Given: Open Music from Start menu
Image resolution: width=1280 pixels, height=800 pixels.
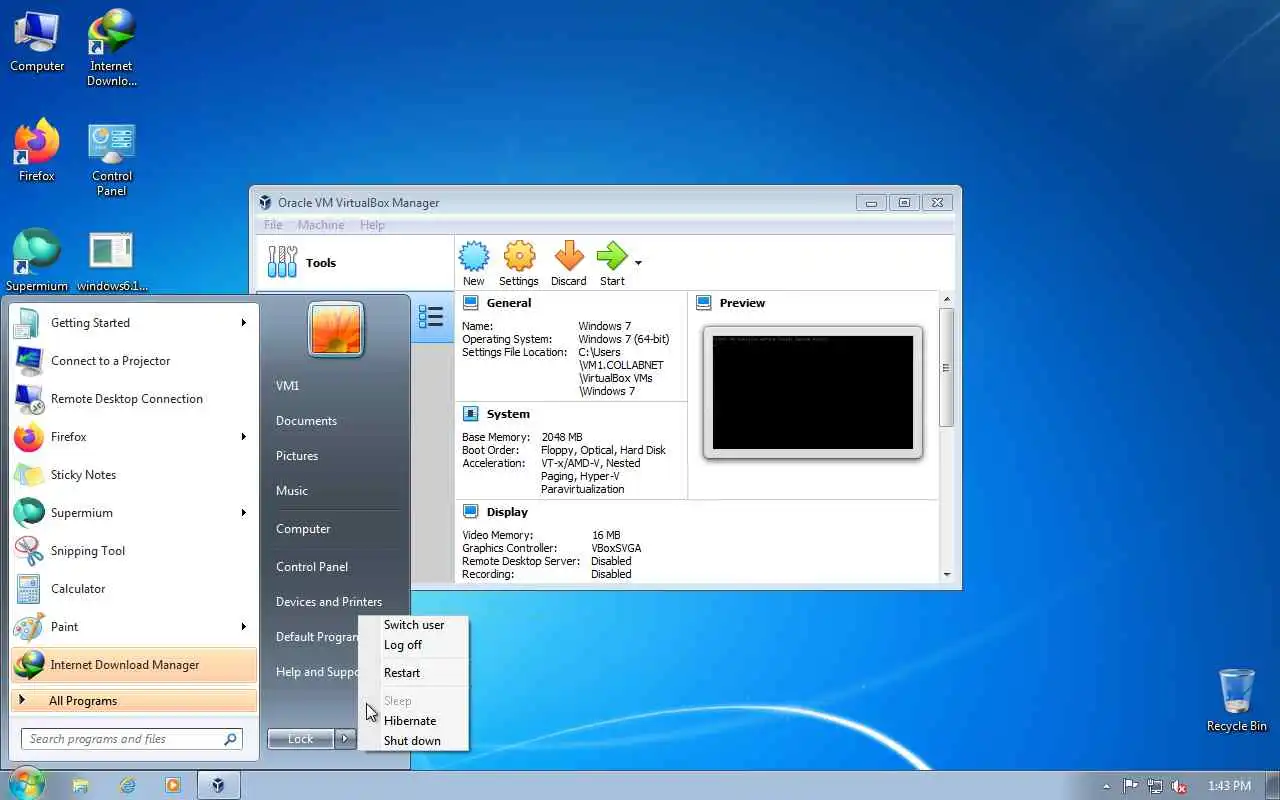Looking at the screenshot, I should click(292, 491).
